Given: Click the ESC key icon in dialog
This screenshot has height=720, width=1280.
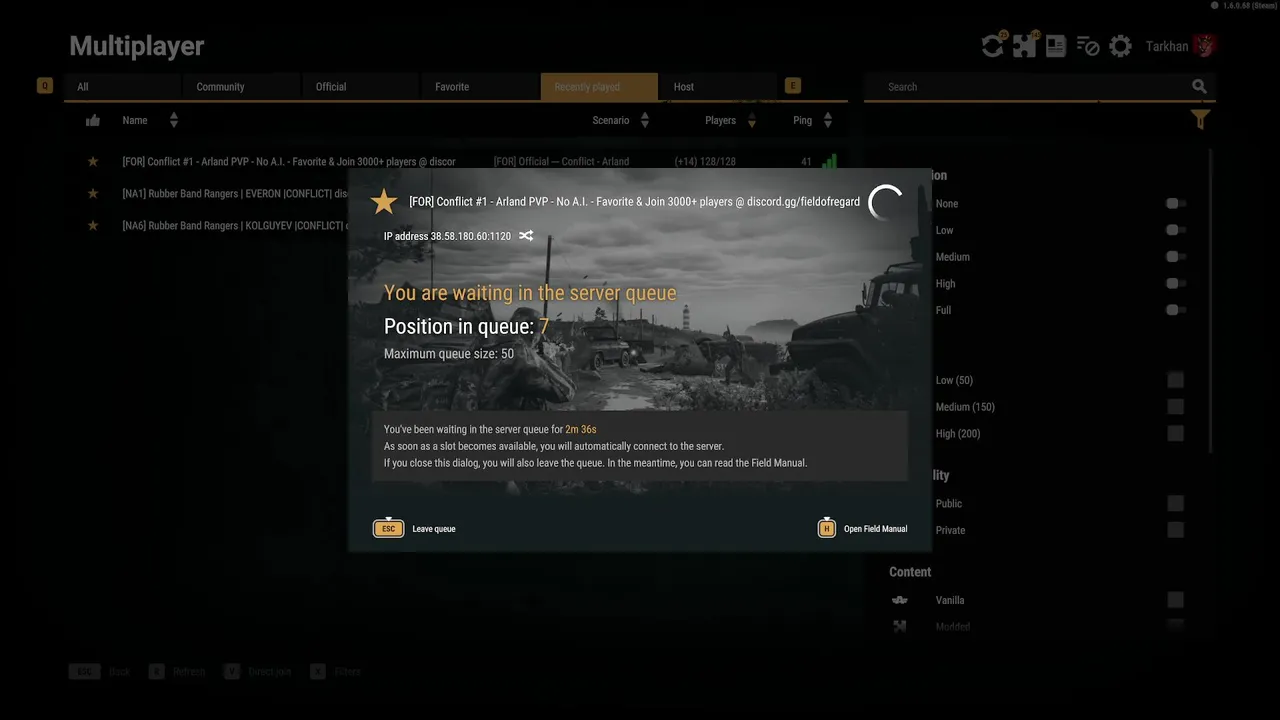Looking at the screenshot, I should pos(388,528).
